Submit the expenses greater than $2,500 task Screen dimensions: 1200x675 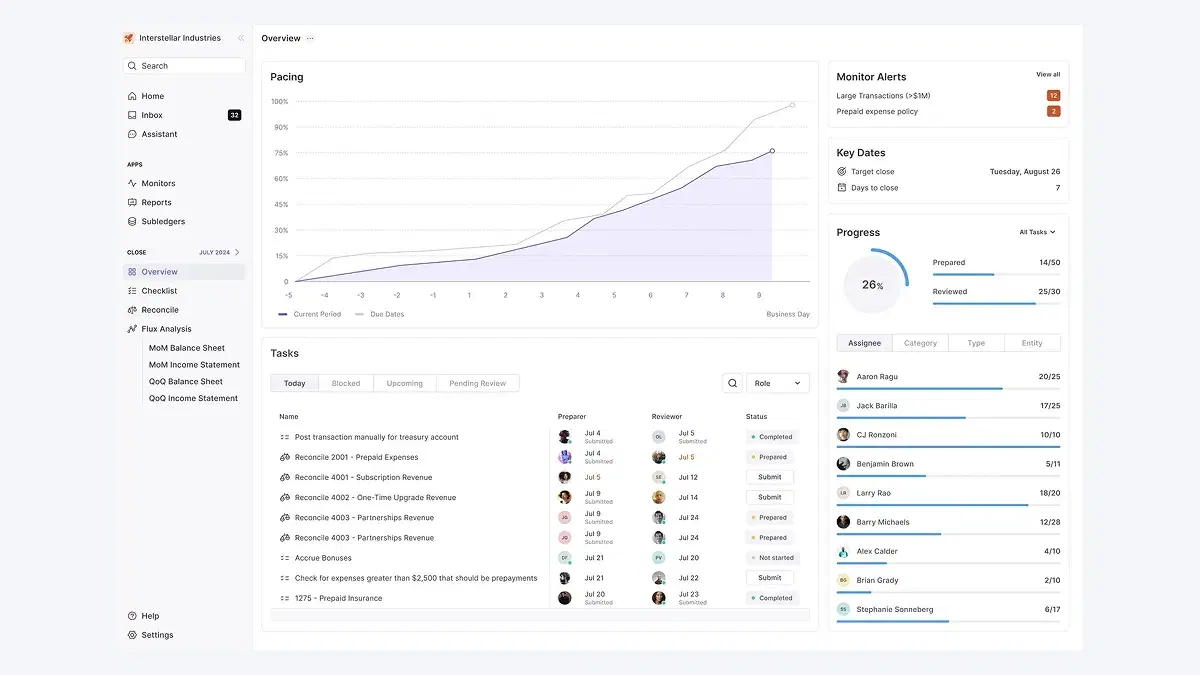point(770,578)
